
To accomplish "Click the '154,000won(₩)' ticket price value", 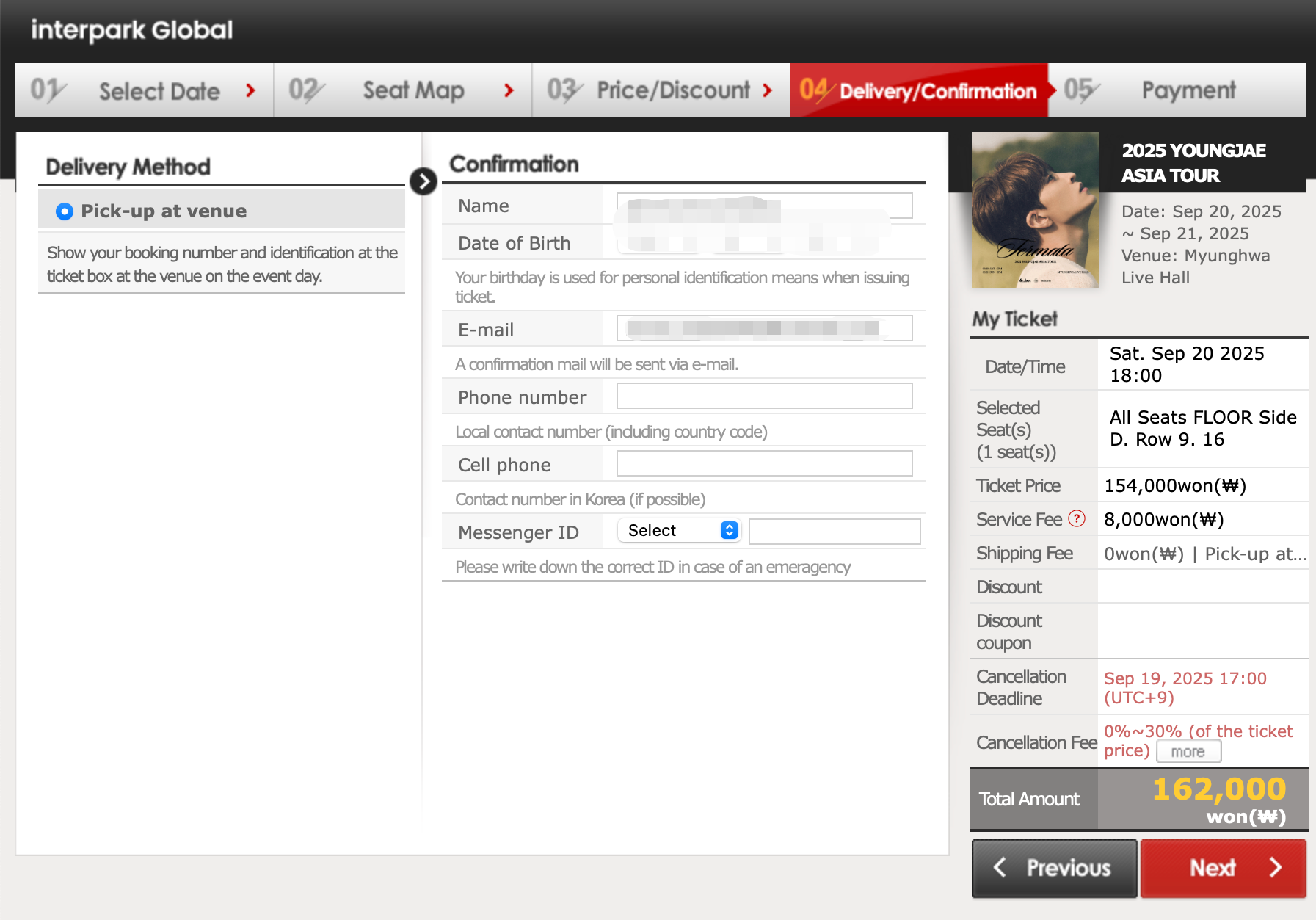I will point(1175,485).
